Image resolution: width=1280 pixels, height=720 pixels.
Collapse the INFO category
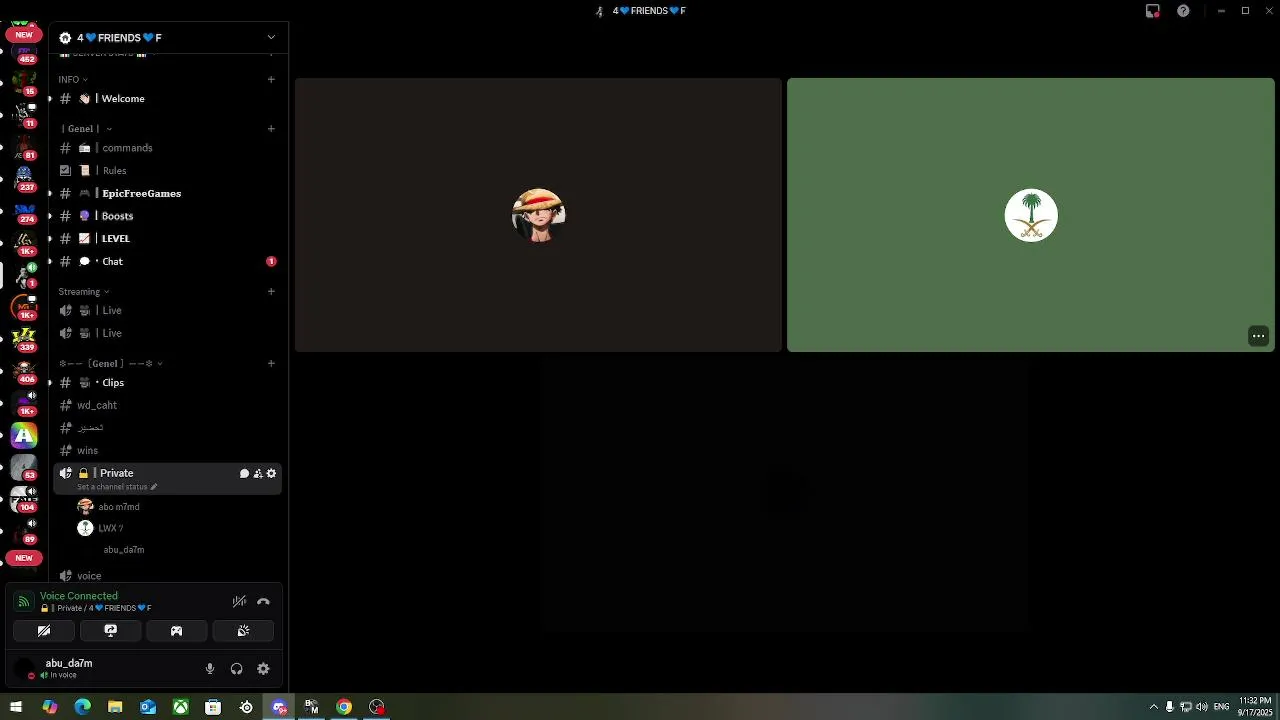[73, 80]
